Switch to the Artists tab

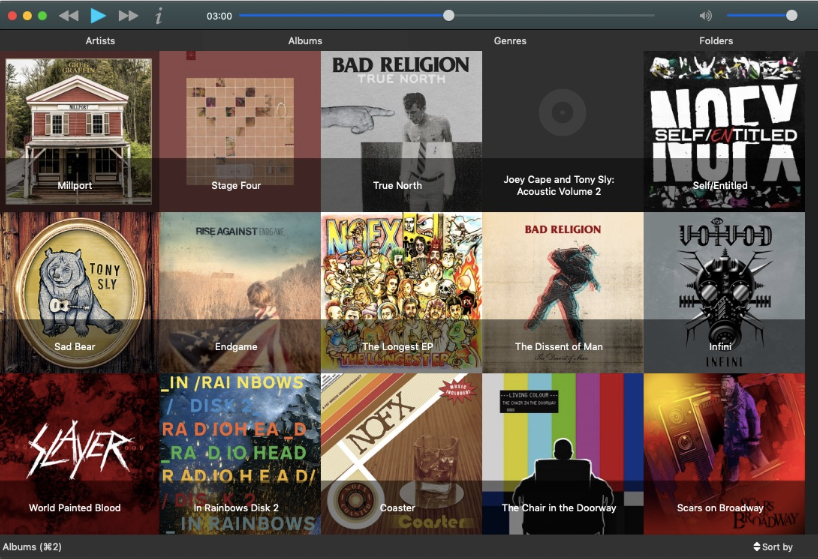(x=100, y=41)
